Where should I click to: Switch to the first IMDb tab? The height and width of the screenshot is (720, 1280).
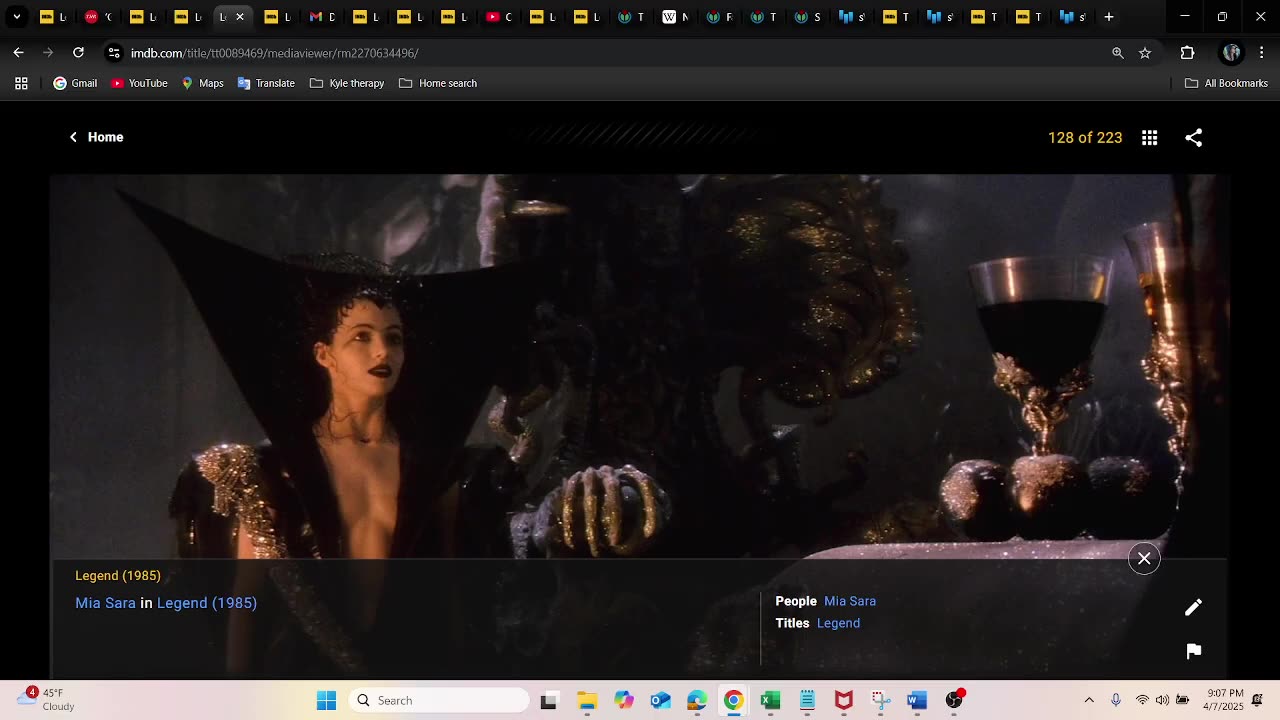click(x=54, y=17)
